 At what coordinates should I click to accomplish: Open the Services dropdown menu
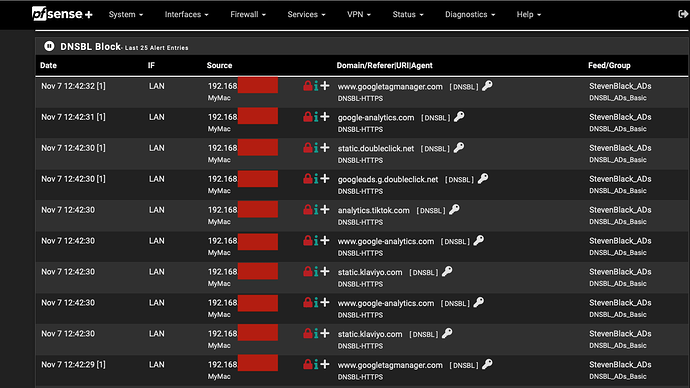(306, 15)
